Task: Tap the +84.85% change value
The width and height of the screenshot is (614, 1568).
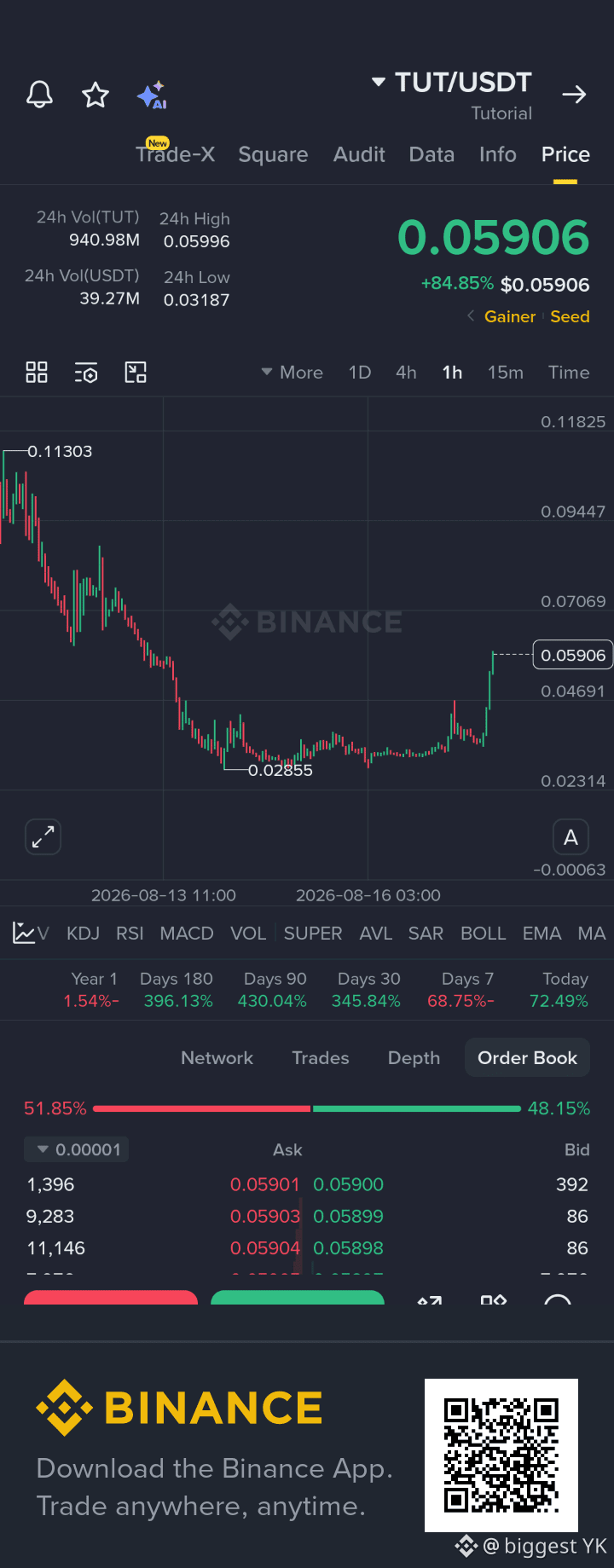Action: click(x=457, y=283)
